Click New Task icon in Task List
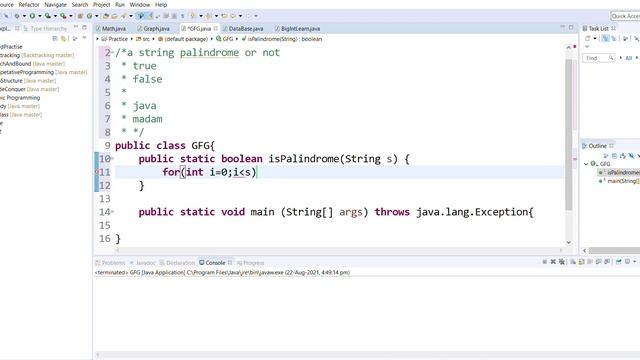This screenshot has width=640, height=360. pyautogui.click(x=588, y=38)
